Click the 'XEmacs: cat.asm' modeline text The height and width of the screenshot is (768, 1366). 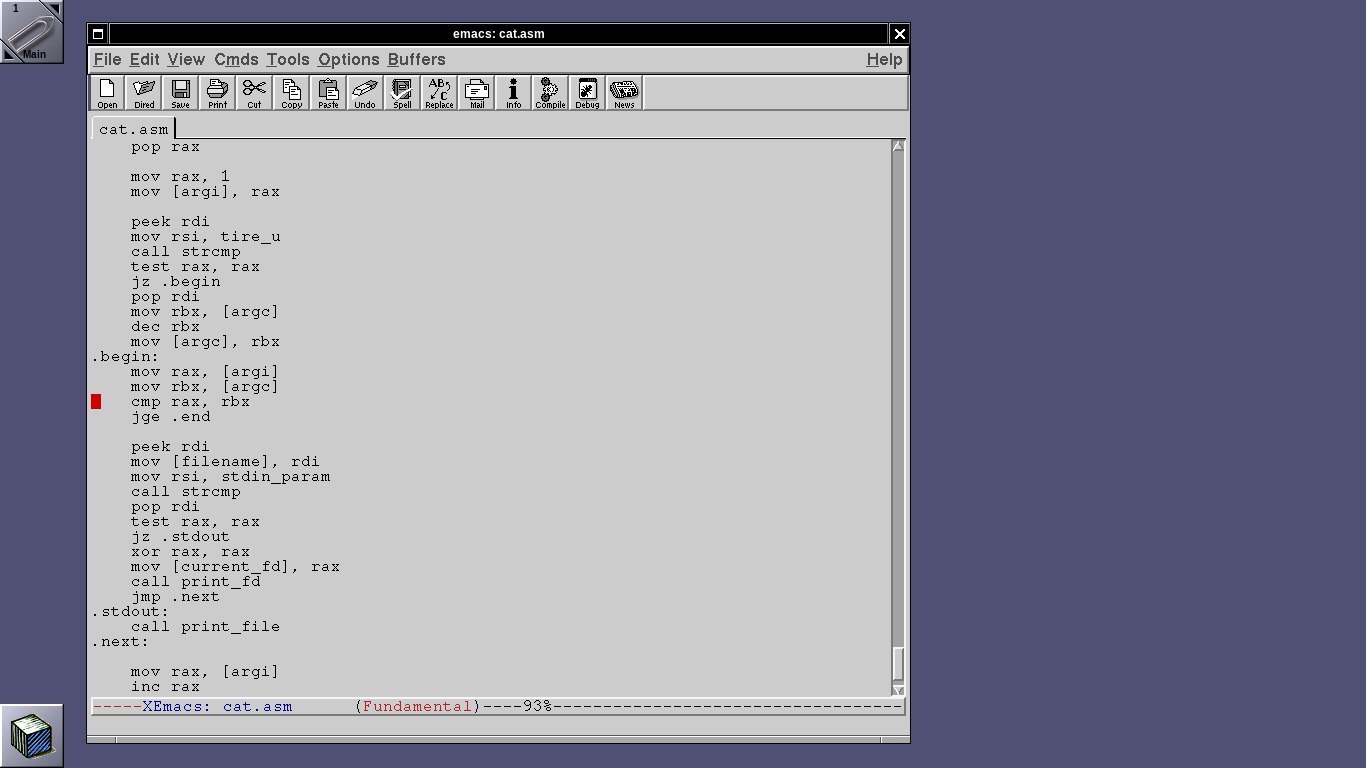pos(217,706)
